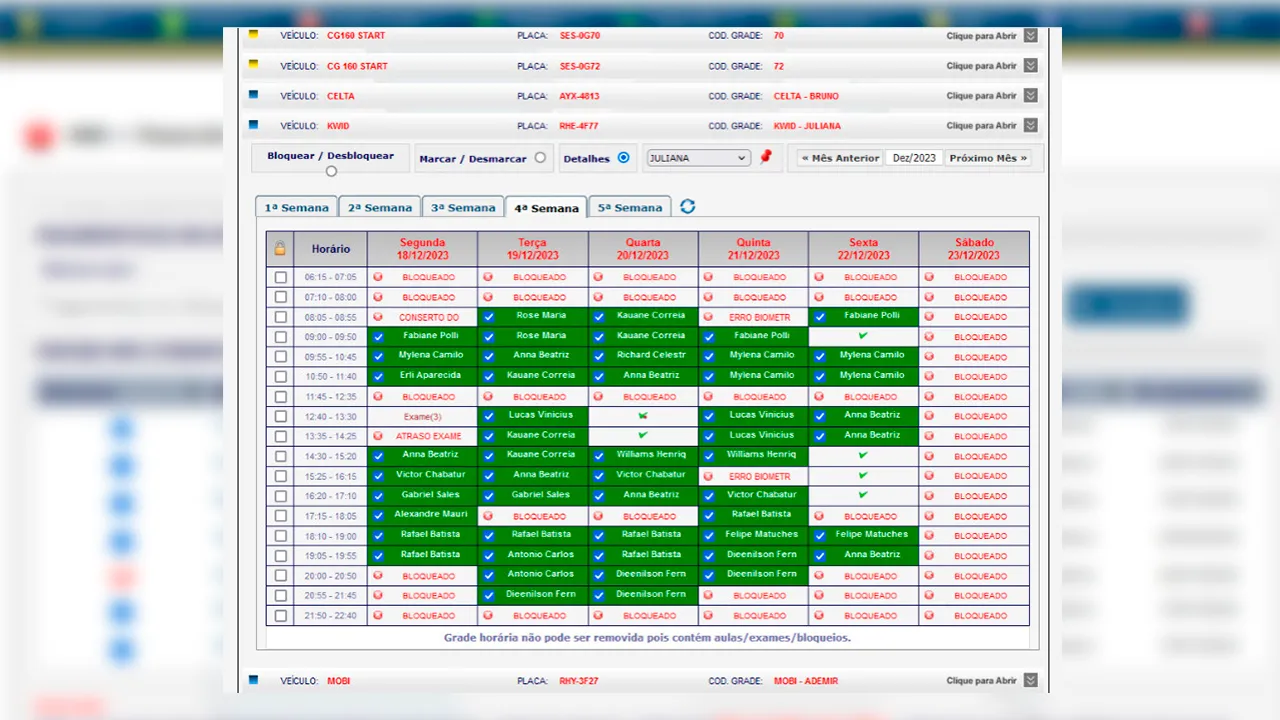Open the JULIANA instructor dropdown
Viewport: 1280px width, 720px height.
[697, 158]
